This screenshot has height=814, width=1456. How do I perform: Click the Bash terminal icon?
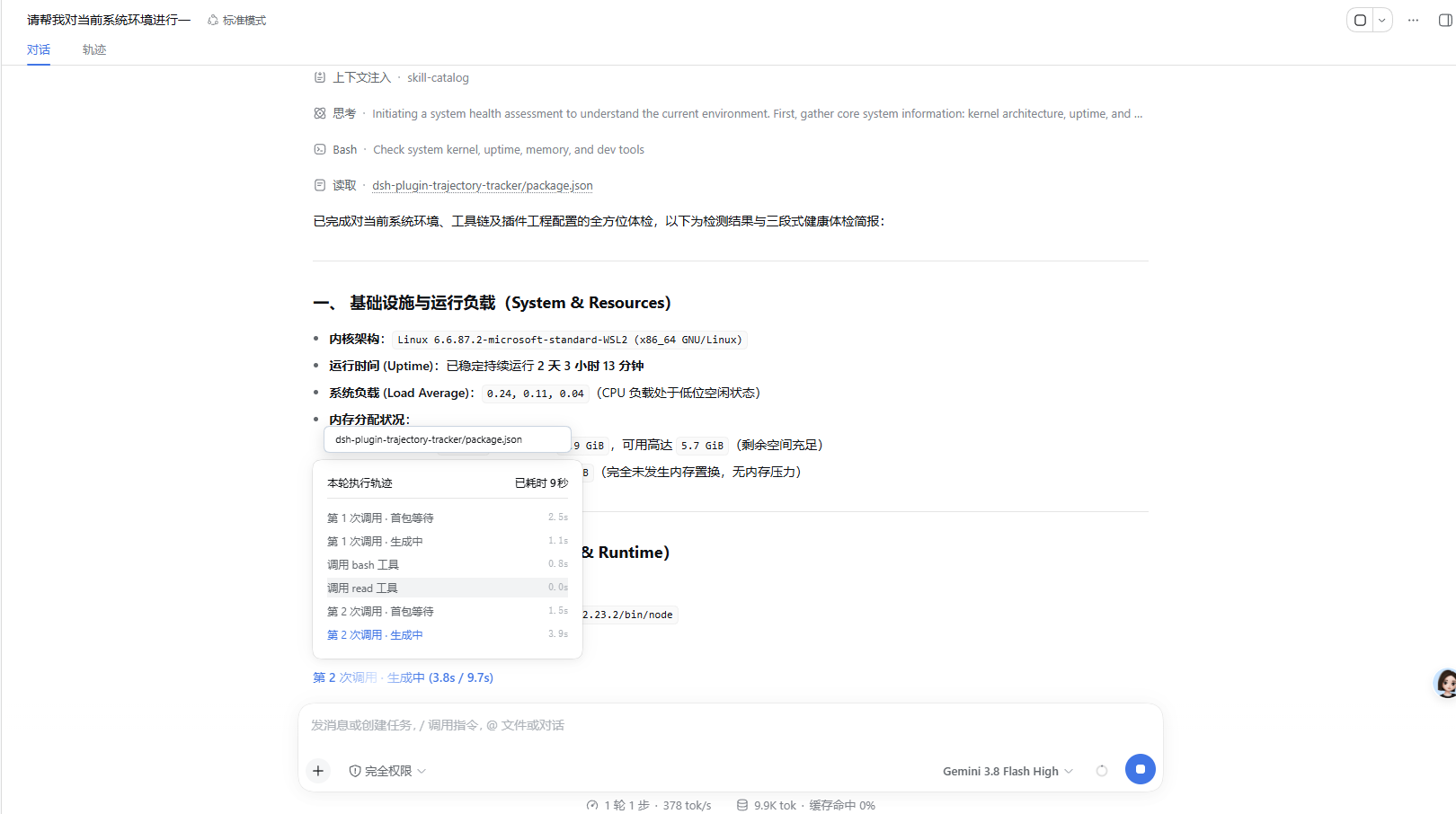pyautogui.click(x=319, y=149)
